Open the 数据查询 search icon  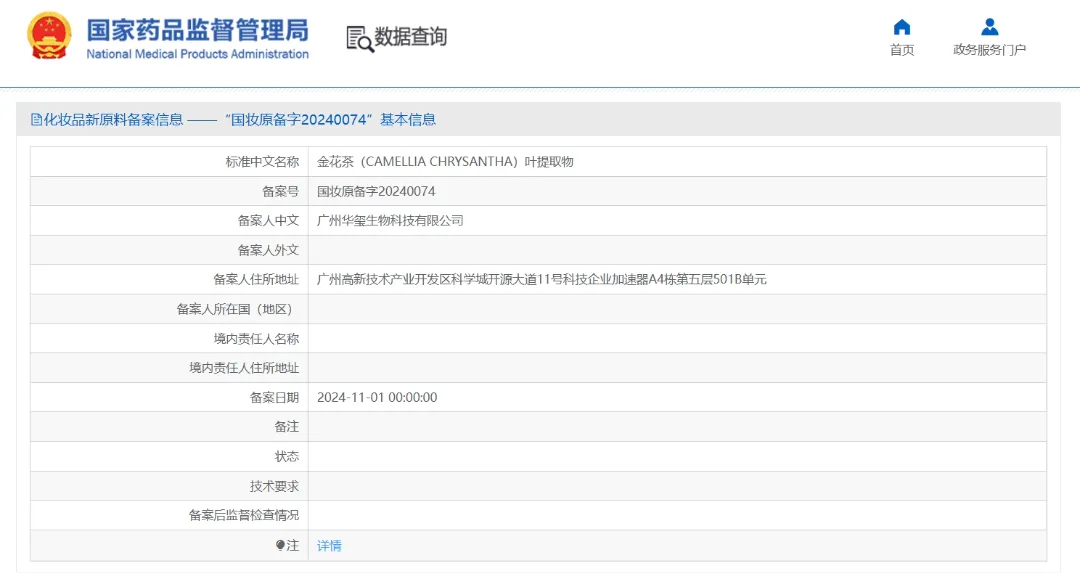pyautogui.click(x=360, y=39)
